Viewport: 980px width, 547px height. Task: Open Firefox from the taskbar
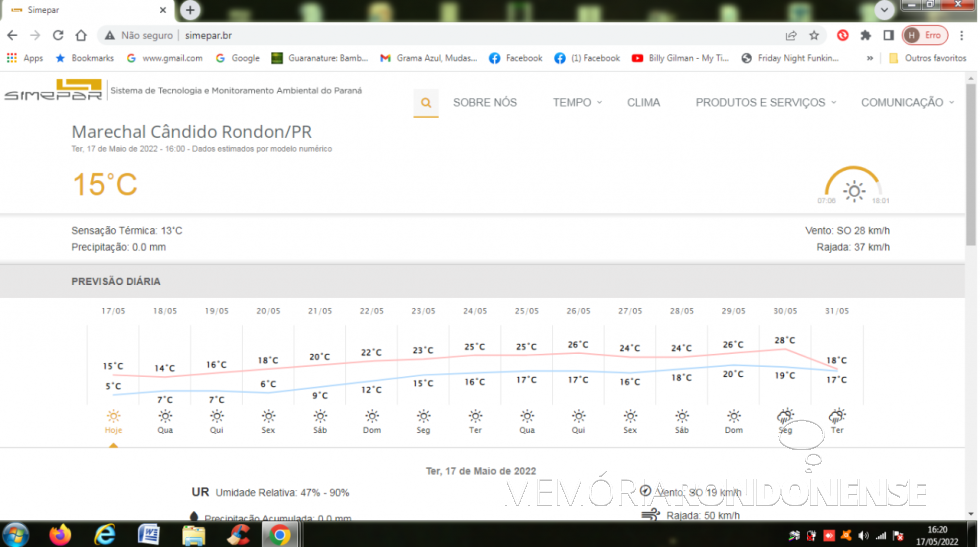click(x=61, y=534)
